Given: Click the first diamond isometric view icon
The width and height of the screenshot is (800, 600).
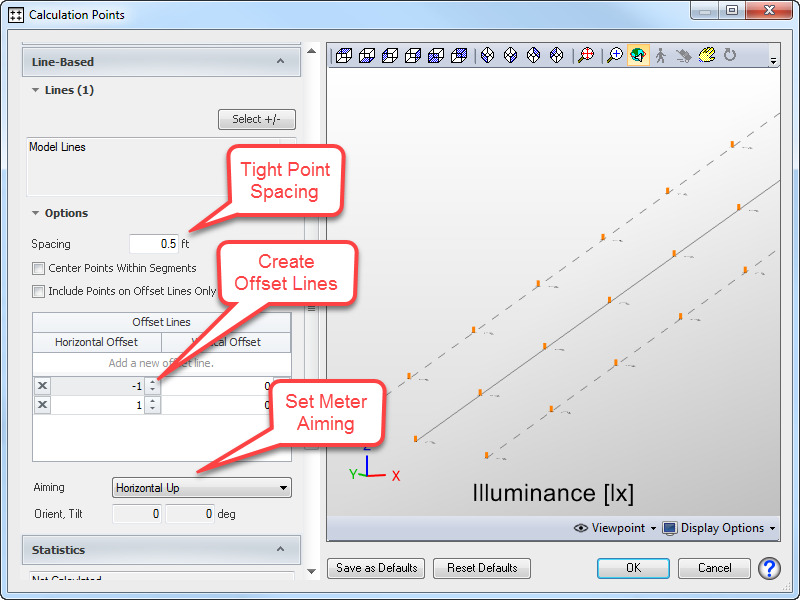Looking at the screenshot, I should [x=488, y=55].
